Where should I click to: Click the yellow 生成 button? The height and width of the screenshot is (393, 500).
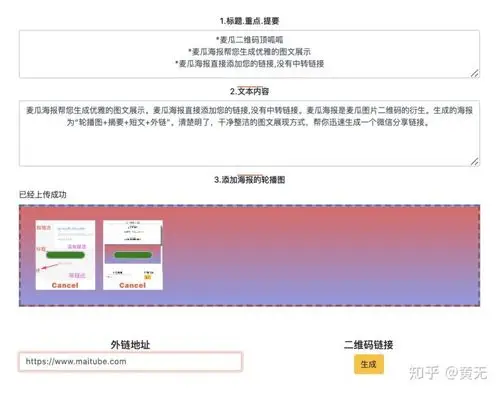point(369,364)
